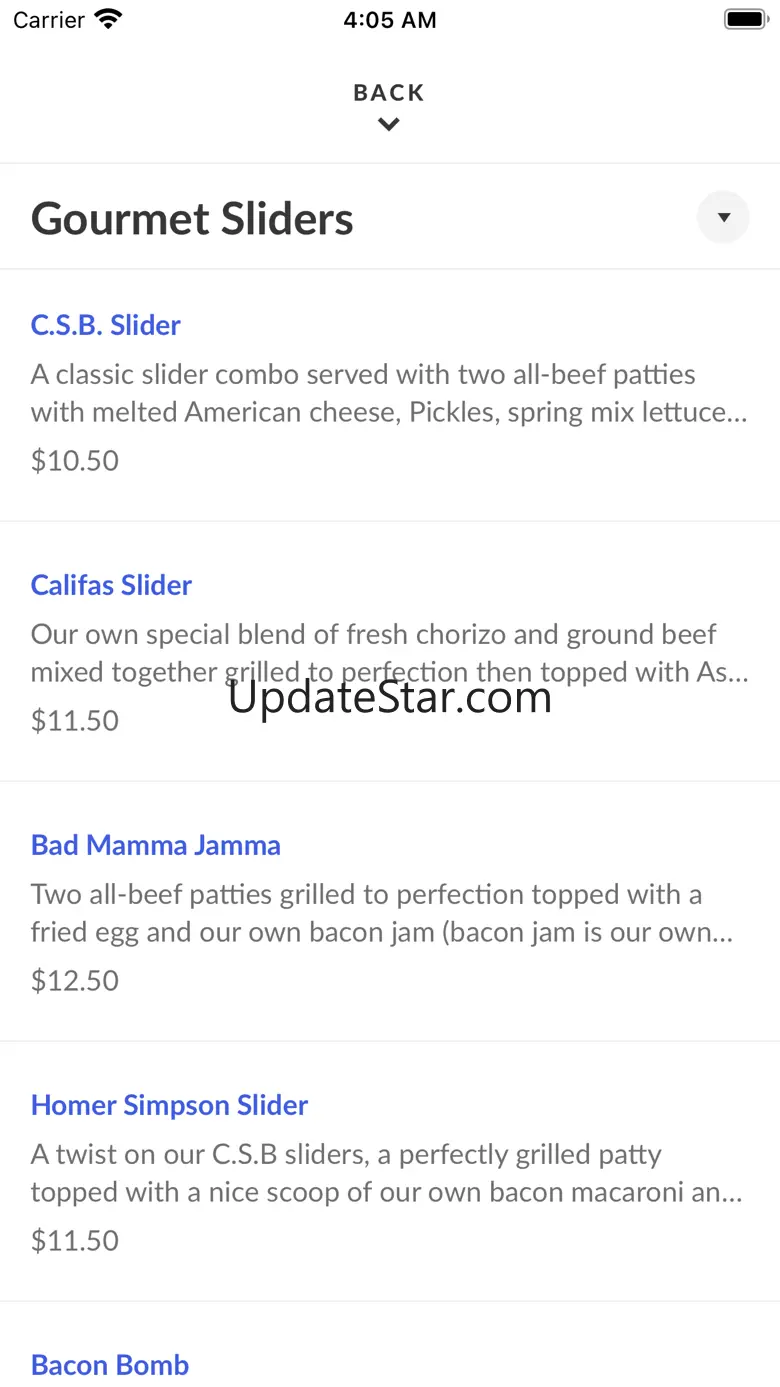Tap the 4:05 AM clock in status bar
The image size is (780, 1387).
pos(390,20)
